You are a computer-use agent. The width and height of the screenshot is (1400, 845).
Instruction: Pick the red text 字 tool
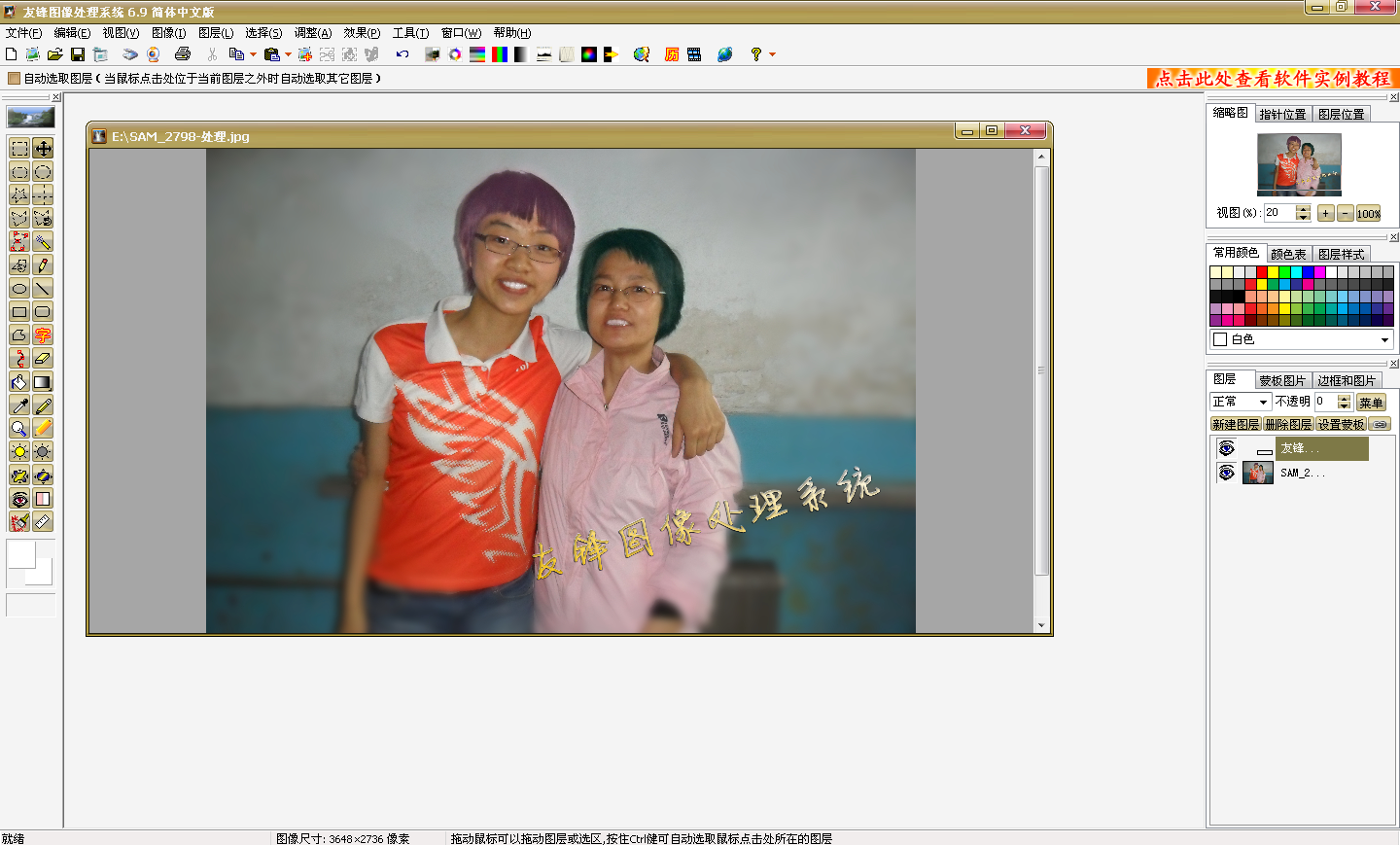pyautogui.click(x=43, y=335)
